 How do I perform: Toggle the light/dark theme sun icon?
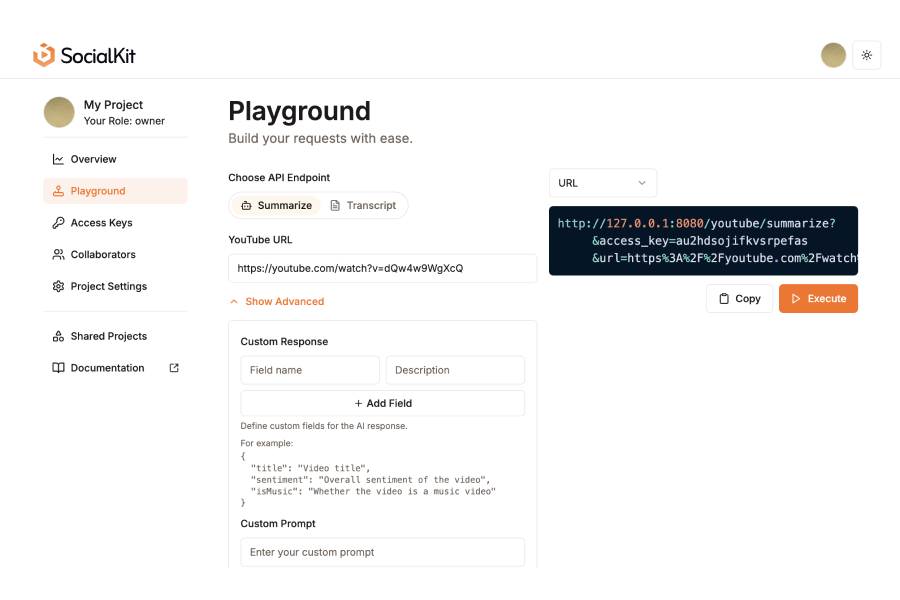[x=866, y=55]
